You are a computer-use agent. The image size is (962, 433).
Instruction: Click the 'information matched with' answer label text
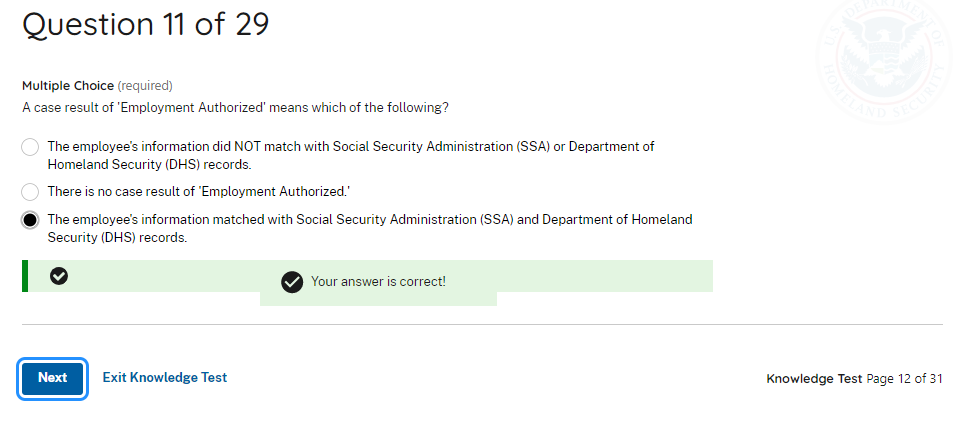point(369,228)
